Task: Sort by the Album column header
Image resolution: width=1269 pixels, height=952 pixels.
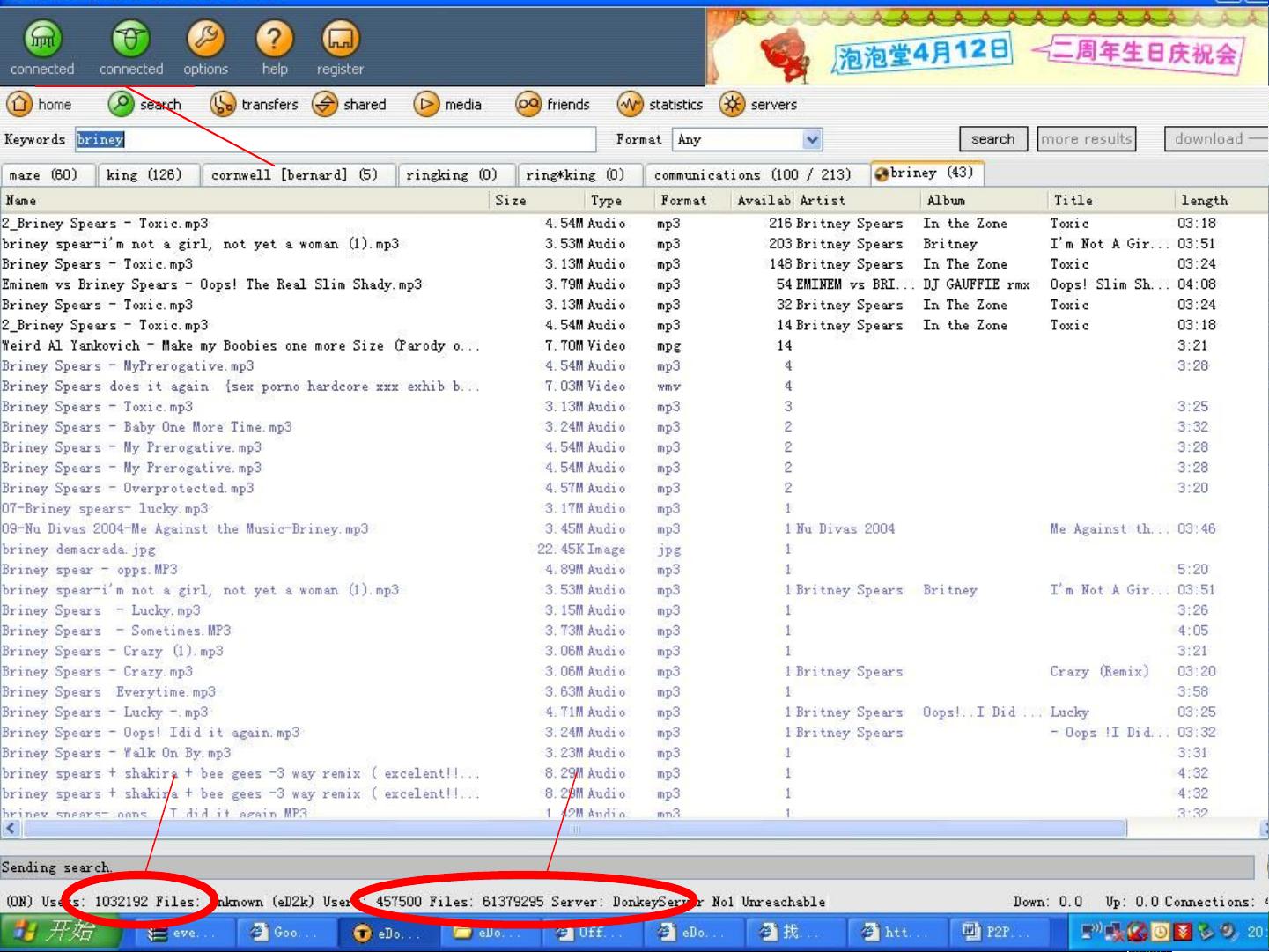Action: coord(985,201)
